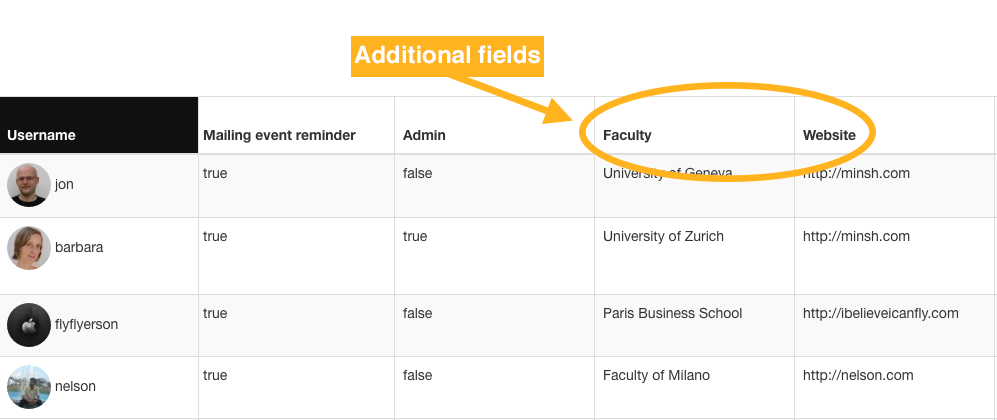
Task: Select username barbara
Action: pyautogui.click(x=79, y=248)
